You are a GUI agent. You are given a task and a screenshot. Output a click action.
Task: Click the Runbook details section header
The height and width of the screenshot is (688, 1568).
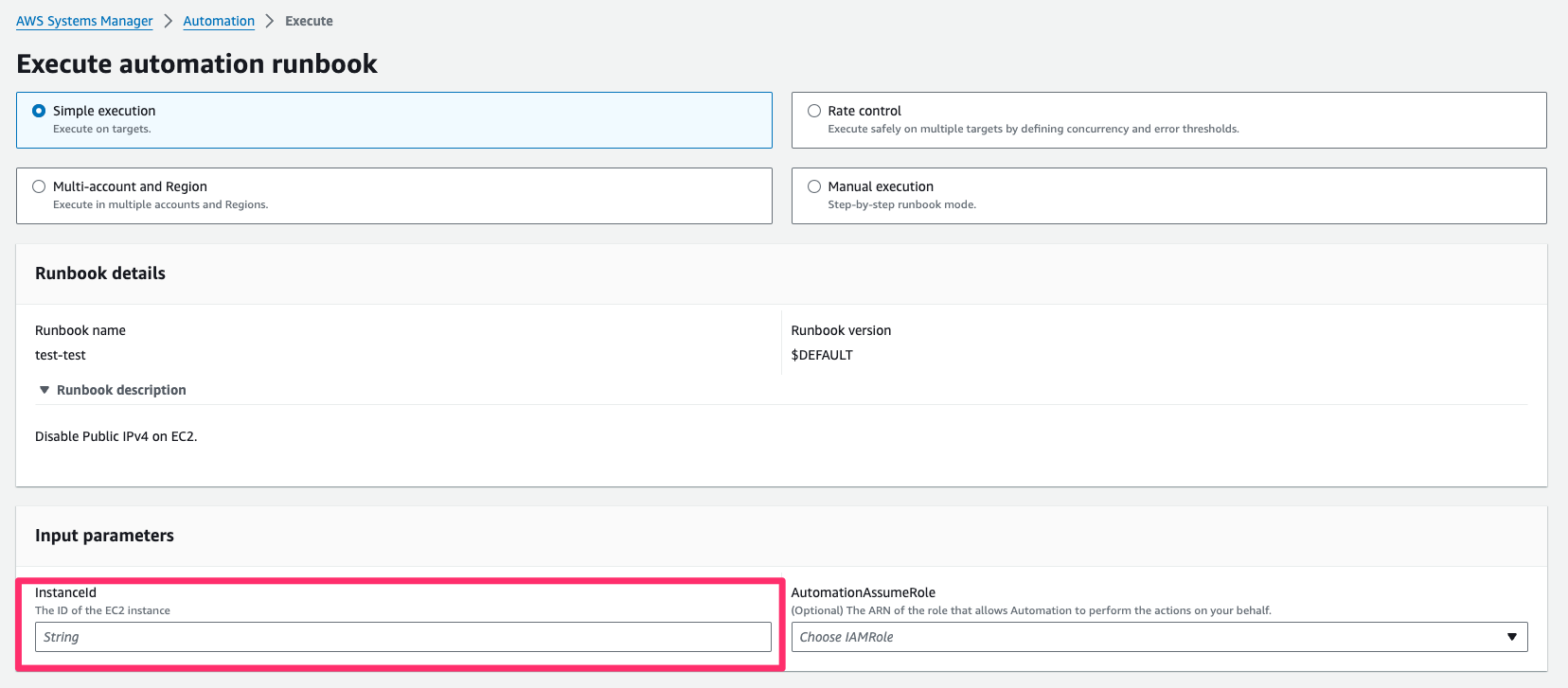[100, 273]
